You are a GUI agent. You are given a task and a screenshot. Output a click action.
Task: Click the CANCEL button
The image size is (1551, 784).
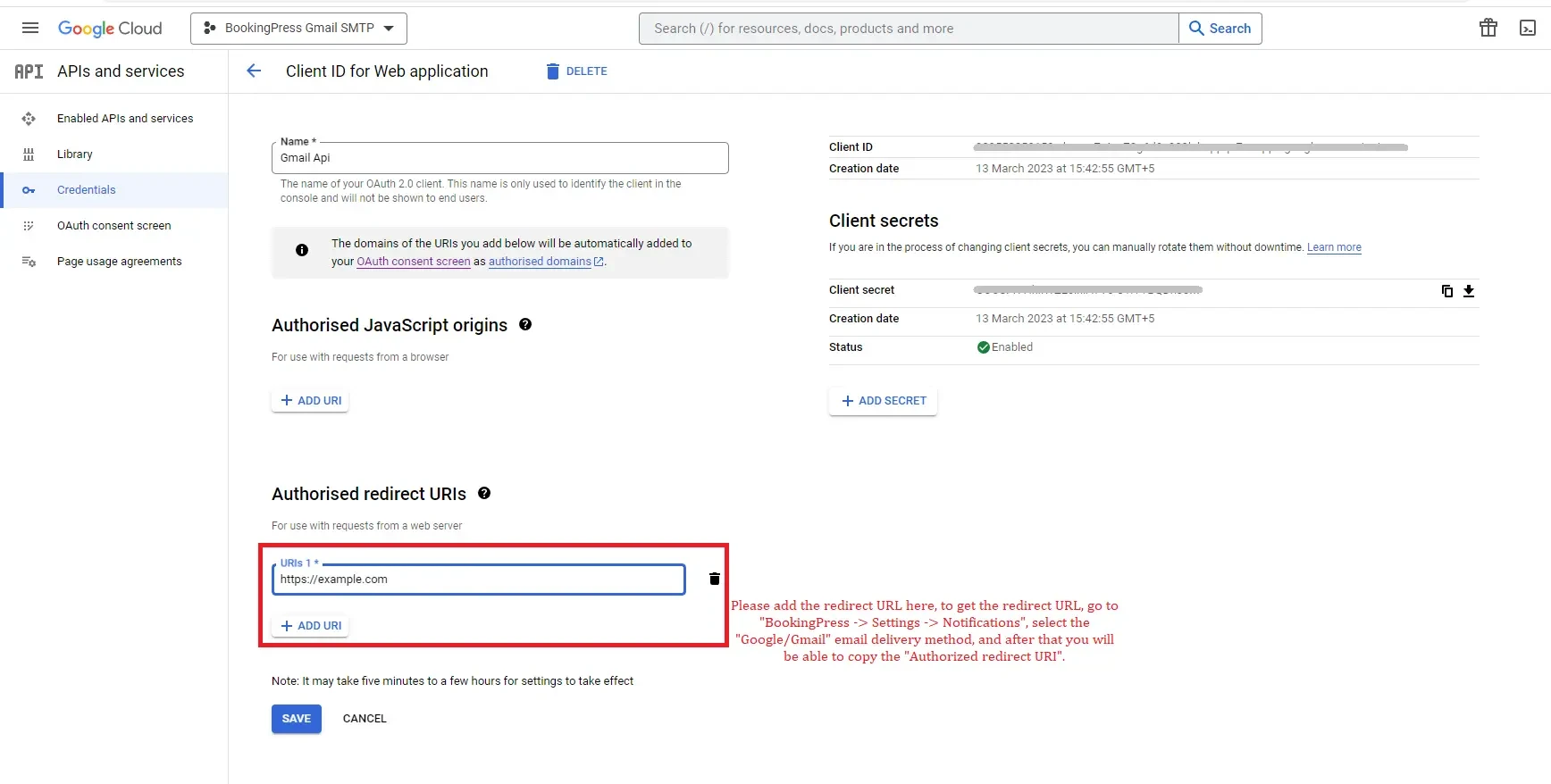pos(365,719)
